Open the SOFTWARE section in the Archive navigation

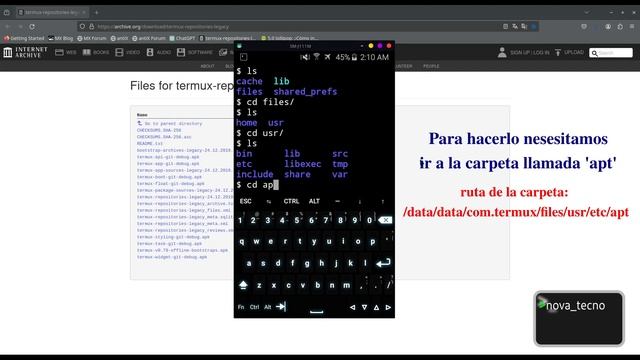tap(195, 52)
